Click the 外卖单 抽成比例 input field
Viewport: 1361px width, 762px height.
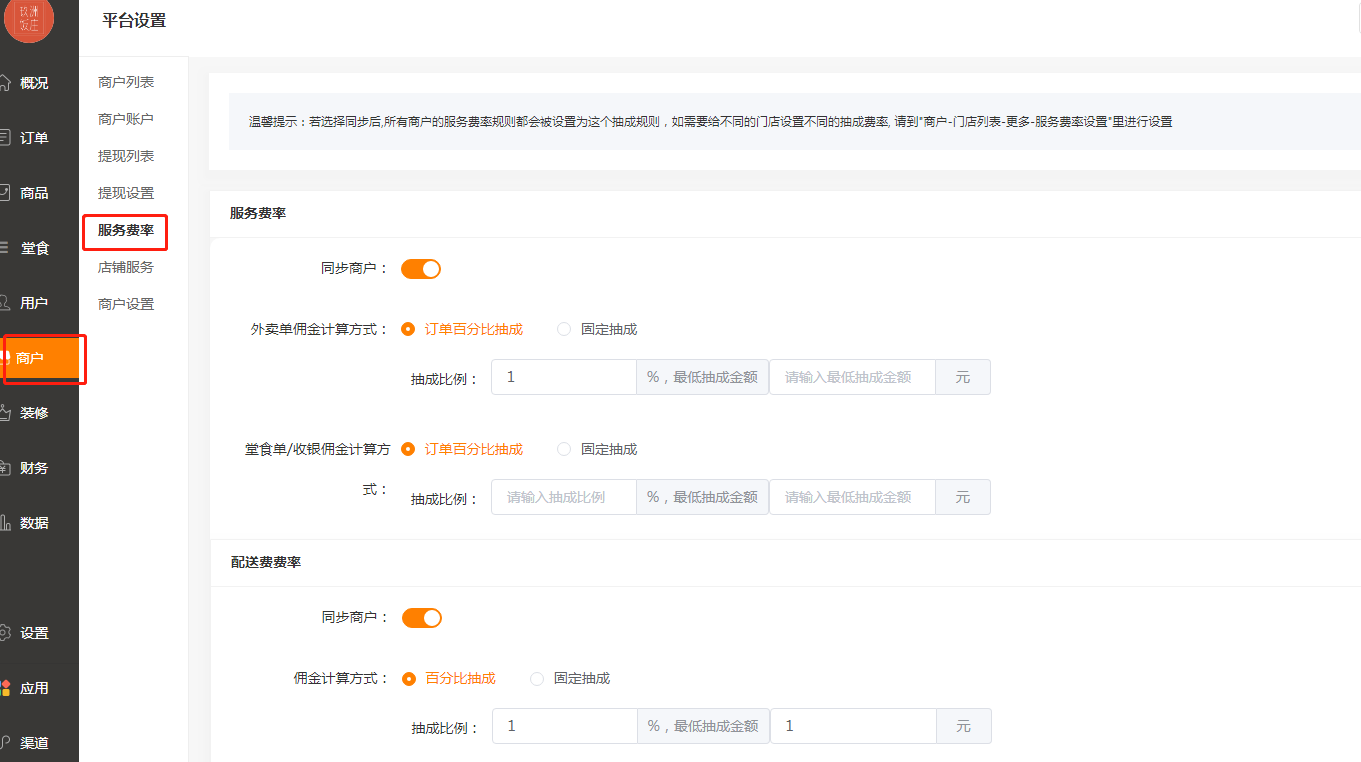pyautogui.click(x=564, y=377)
